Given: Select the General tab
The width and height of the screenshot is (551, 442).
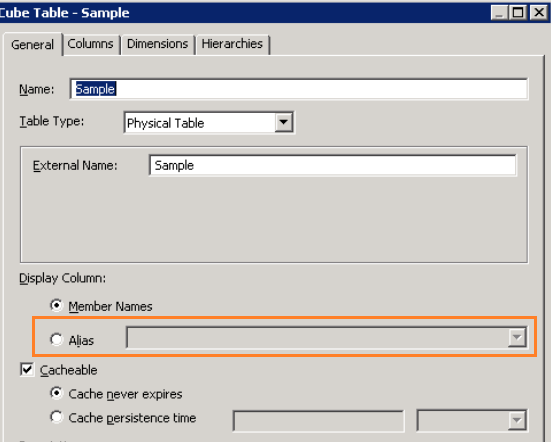Looking at the screenshot, I should [32, 45].
